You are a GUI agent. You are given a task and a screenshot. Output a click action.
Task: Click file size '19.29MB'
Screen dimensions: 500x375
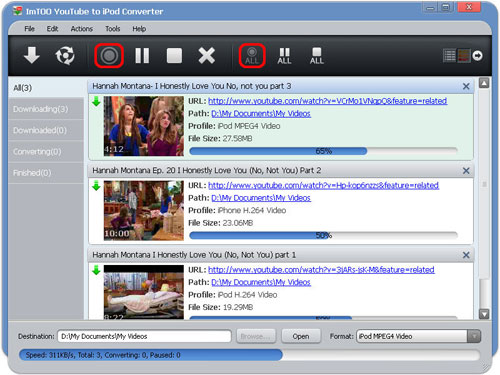point(238,307)
